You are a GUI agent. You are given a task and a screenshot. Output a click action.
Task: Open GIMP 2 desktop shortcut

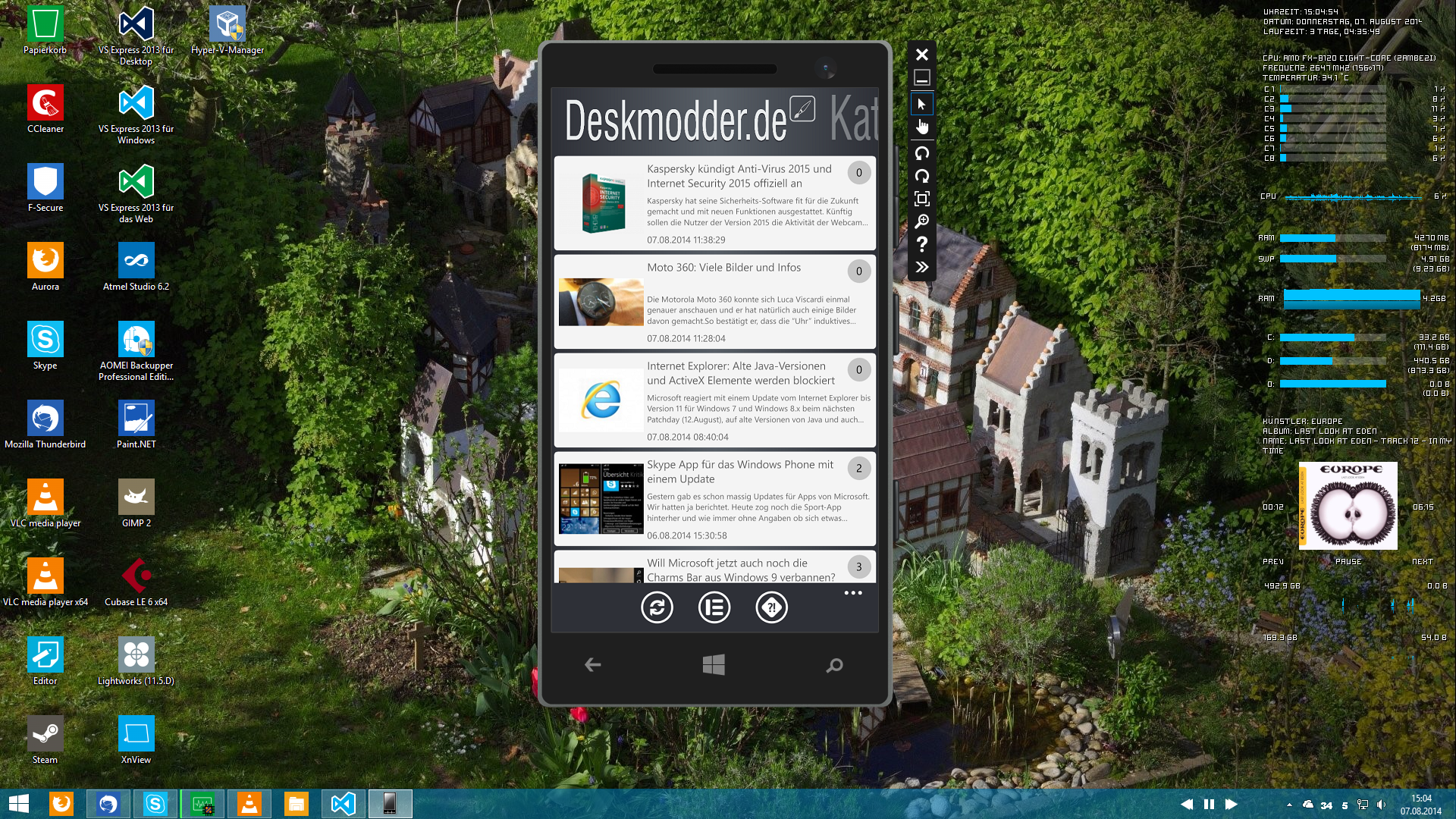click(136, 504)
